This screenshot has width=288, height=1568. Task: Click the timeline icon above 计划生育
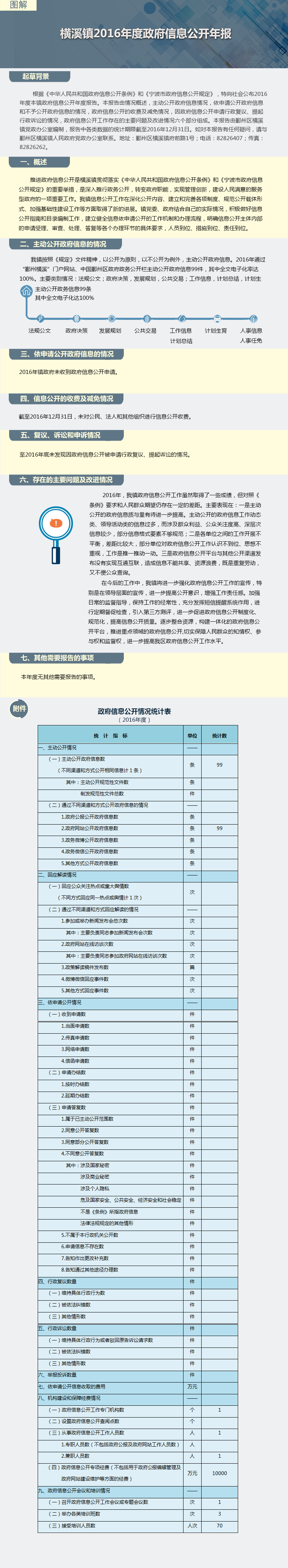pyautogui.click(x=217, y=318)
